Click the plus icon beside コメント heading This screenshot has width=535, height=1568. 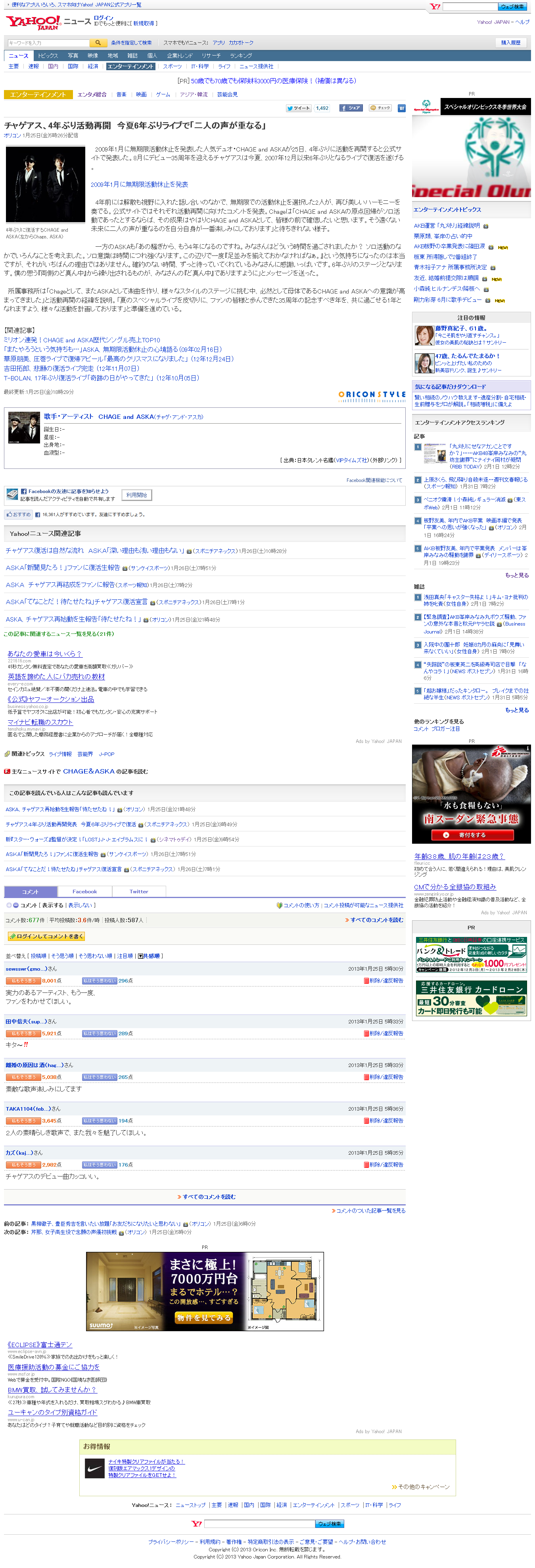(8, 904)
